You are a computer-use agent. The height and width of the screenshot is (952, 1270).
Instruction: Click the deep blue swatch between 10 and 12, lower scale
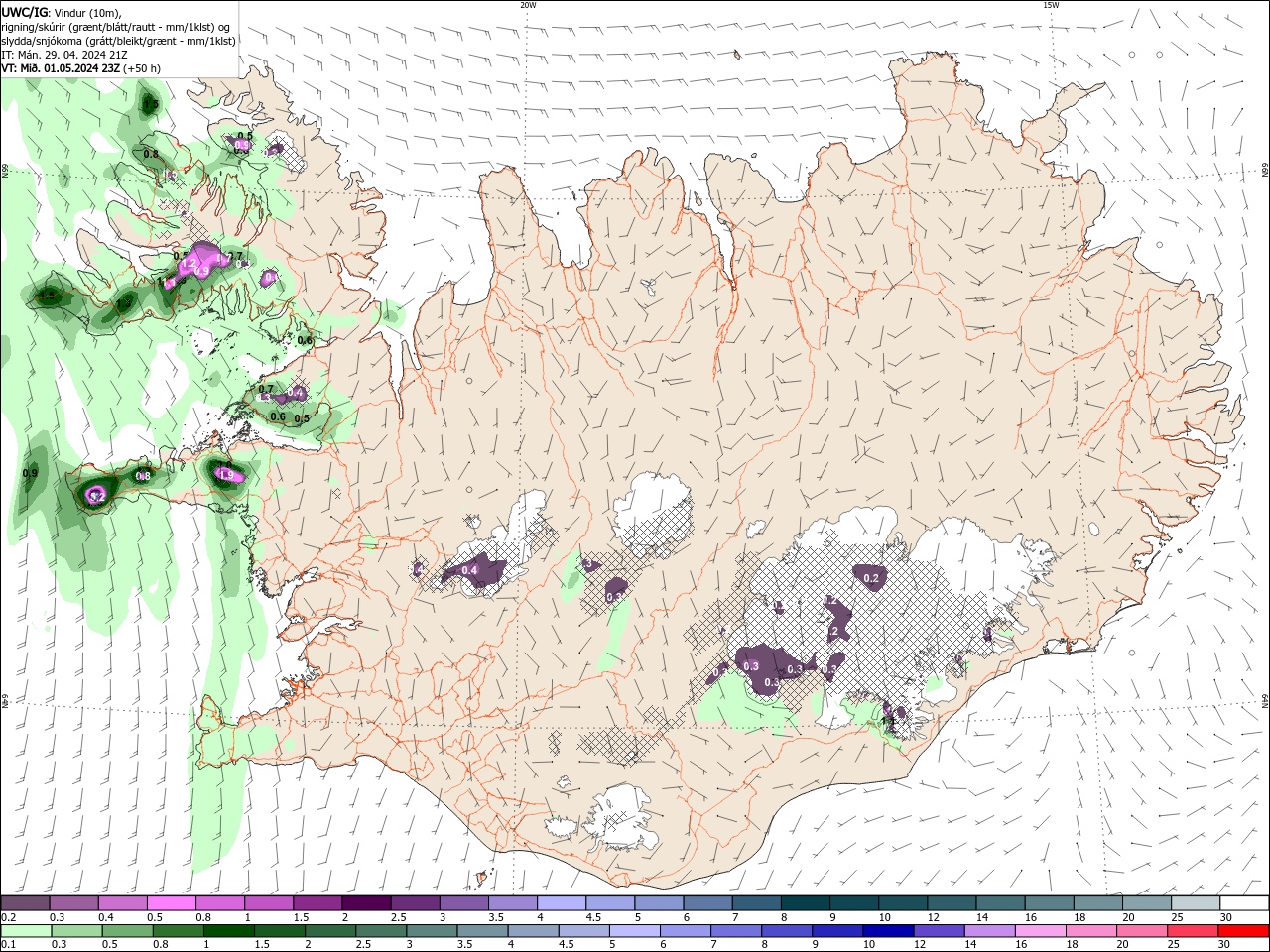(x=887, y=931)
